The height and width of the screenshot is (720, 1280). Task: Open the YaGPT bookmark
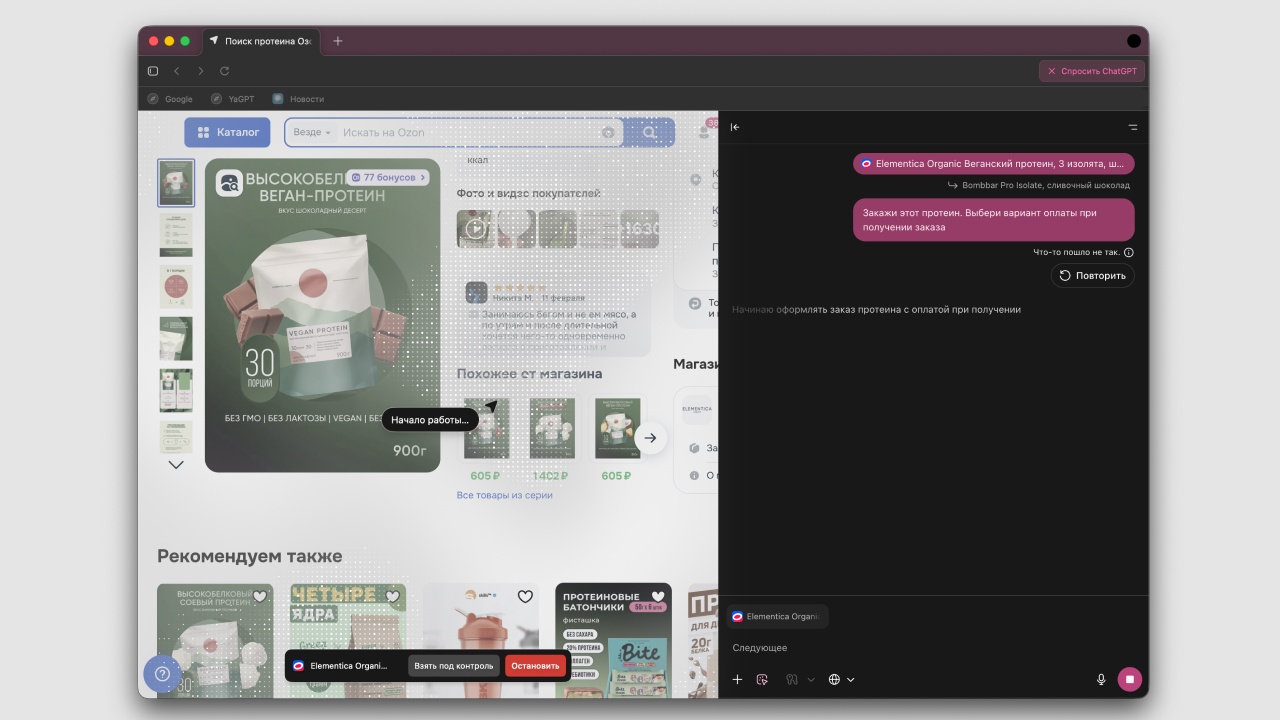[x=233, y=99]
